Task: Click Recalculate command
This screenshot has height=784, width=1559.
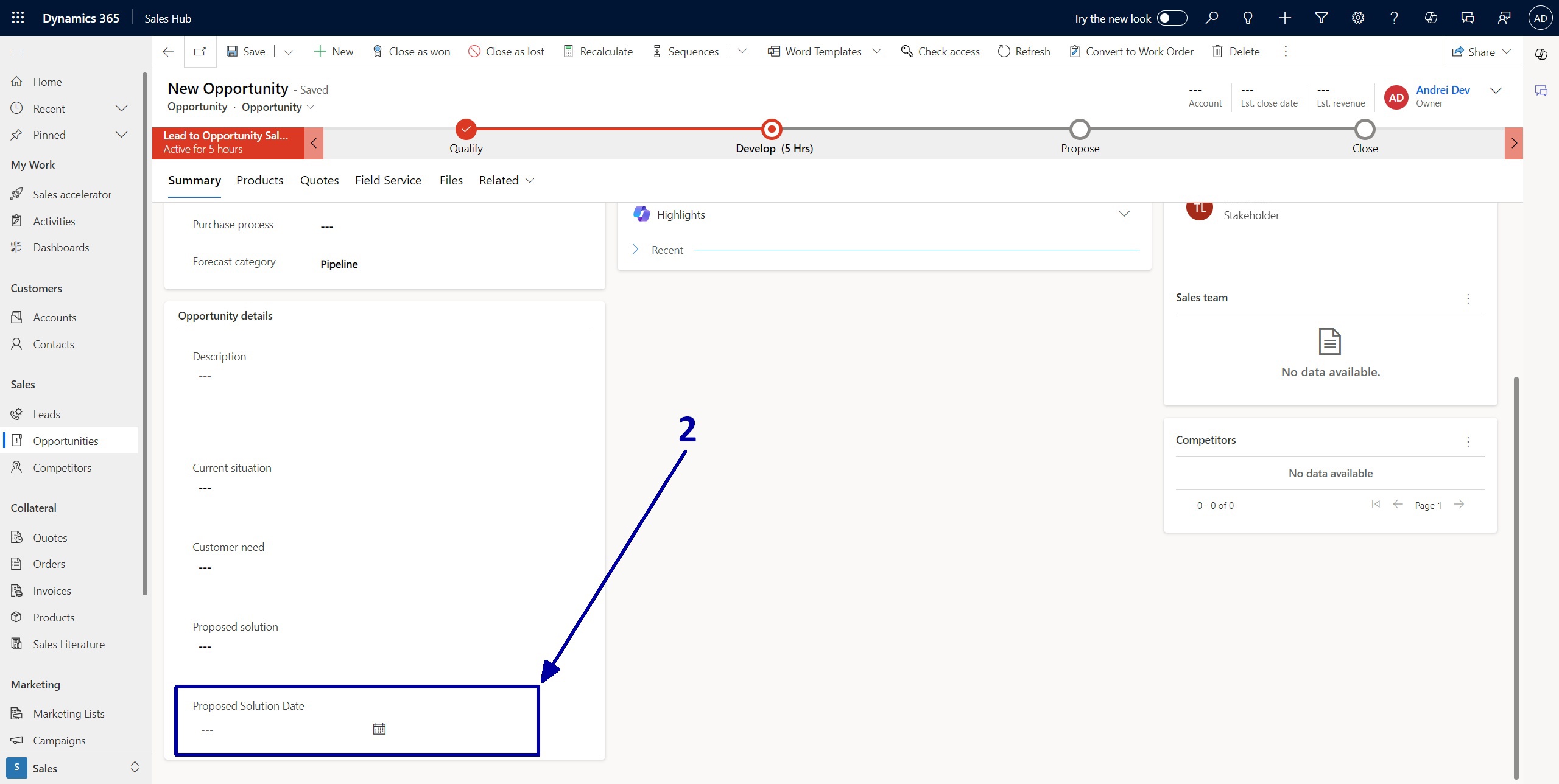Action: (x=598, y=52)
